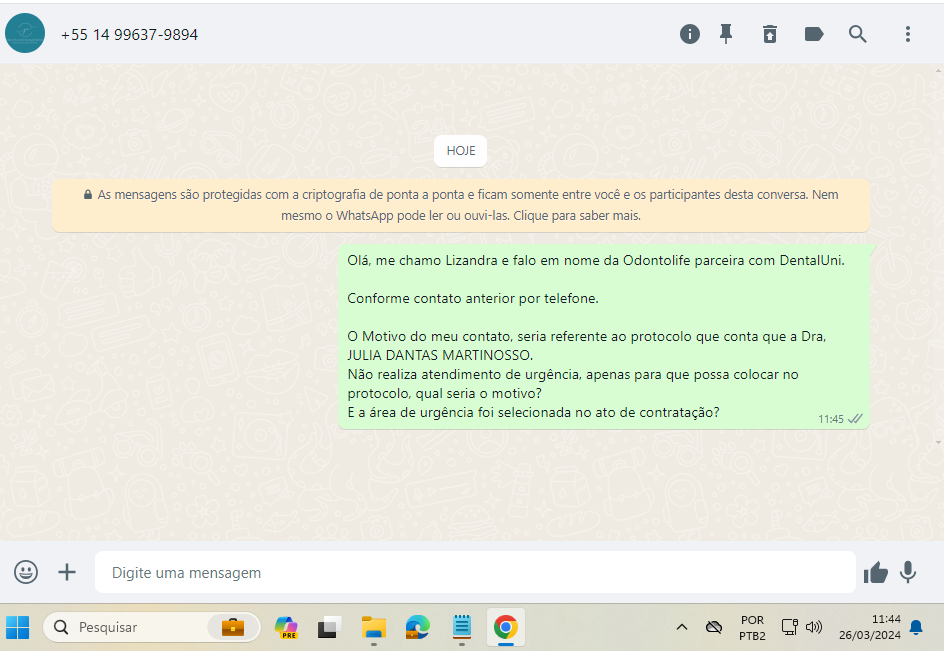The image size is (944, 651).
Task: Open the Windows Start menu
Action: [x=17, y=628]
